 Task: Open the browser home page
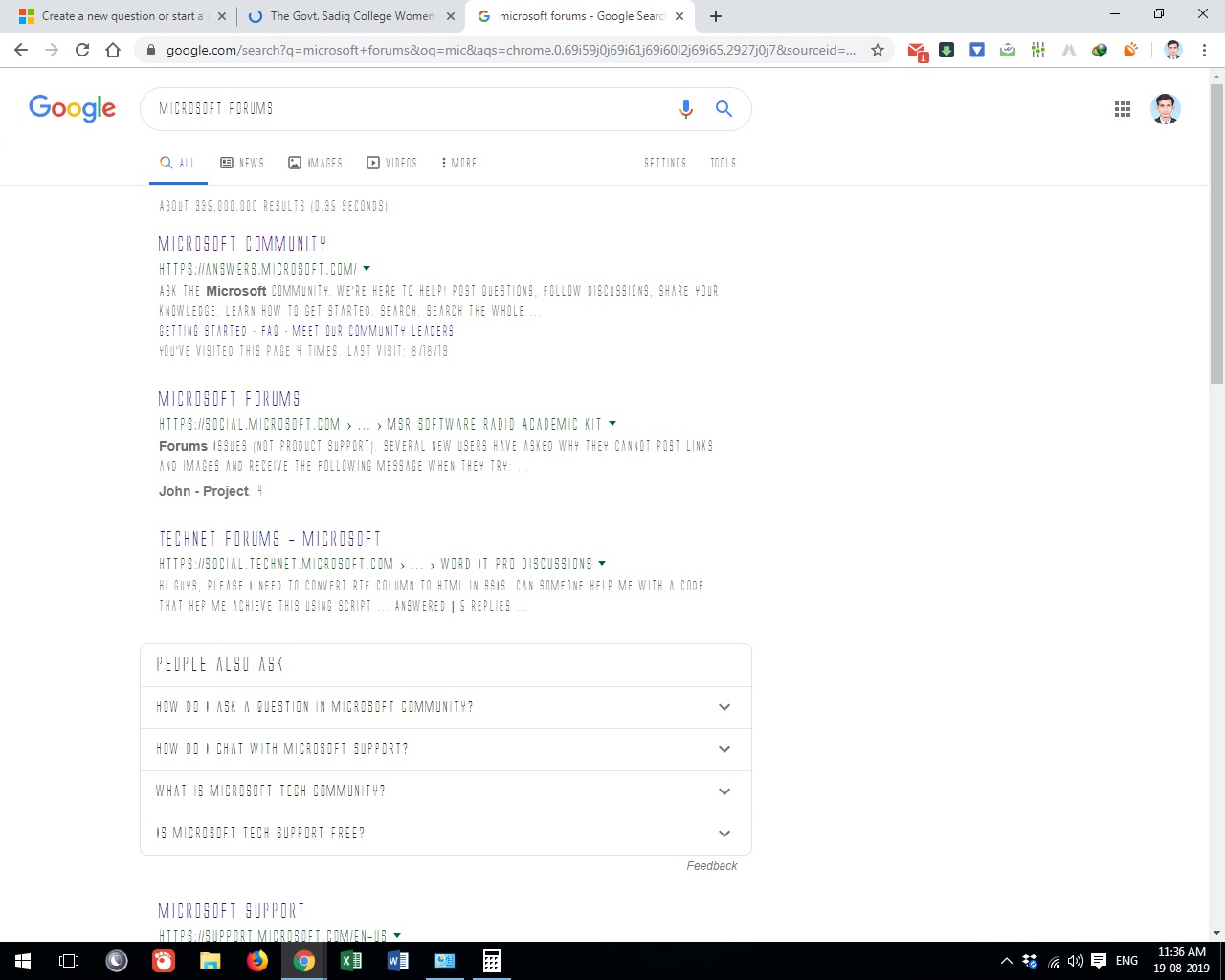113,50
